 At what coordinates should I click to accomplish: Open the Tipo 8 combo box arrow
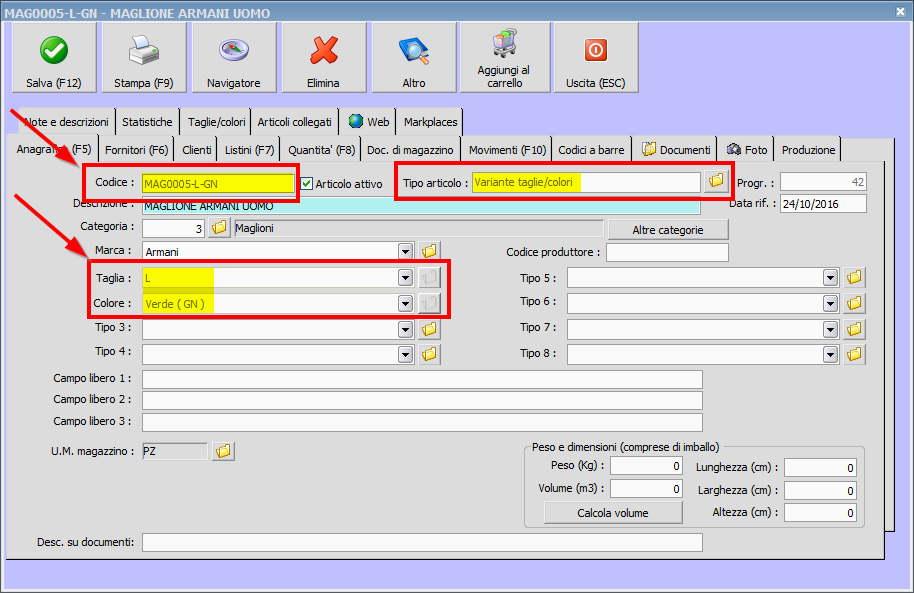click(x=830, y=353)
